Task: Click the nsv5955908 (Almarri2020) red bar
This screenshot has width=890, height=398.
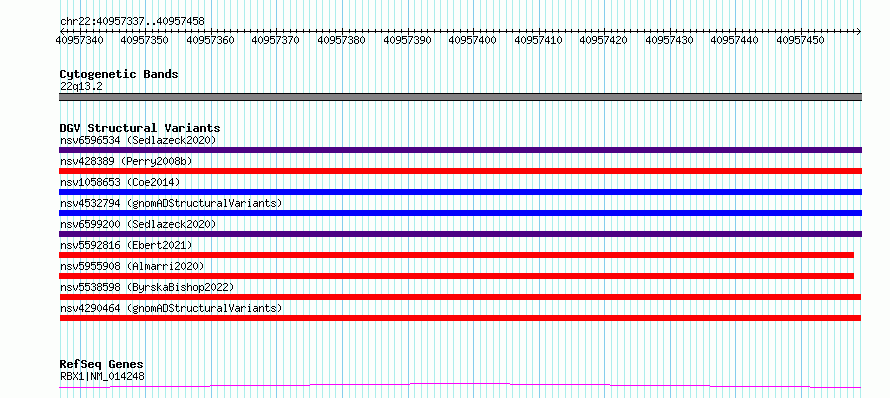Action: tap(456, 276)
